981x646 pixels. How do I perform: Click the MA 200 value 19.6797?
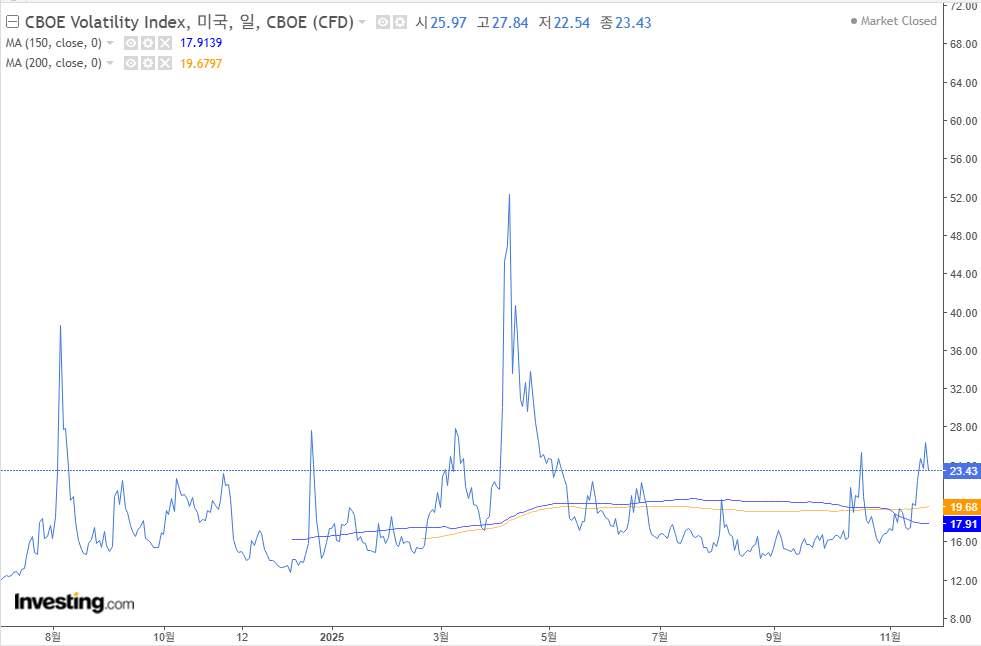point(201,64)
